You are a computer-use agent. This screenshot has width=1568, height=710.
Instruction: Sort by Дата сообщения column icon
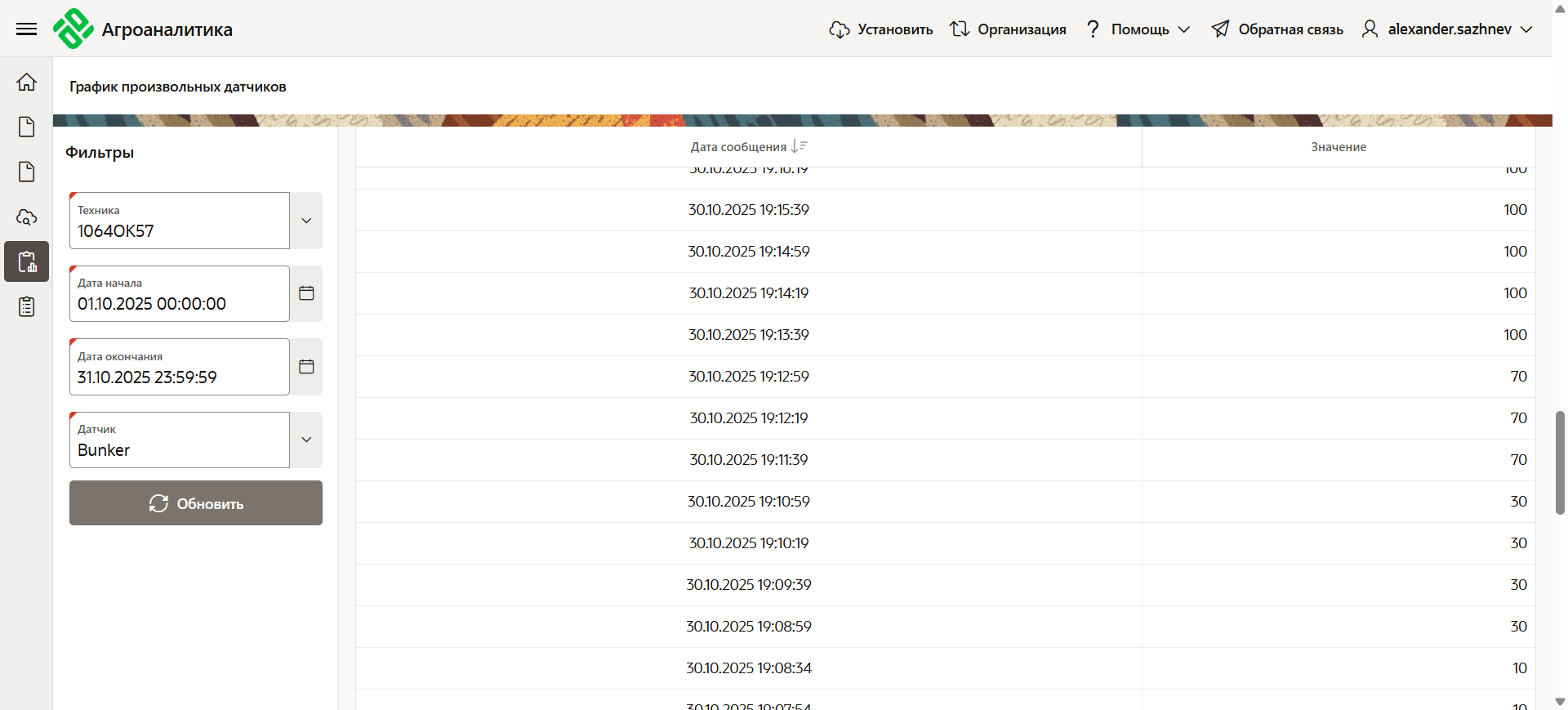click(799, 146)
